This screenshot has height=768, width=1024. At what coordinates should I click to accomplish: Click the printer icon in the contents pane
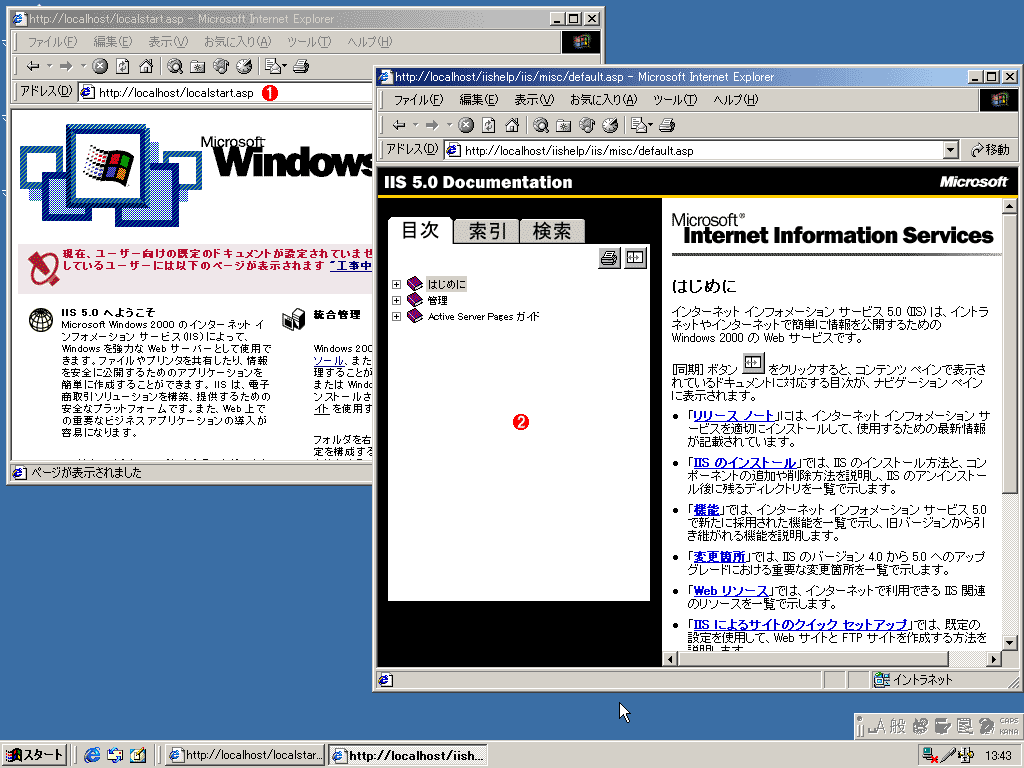point(609,258)
